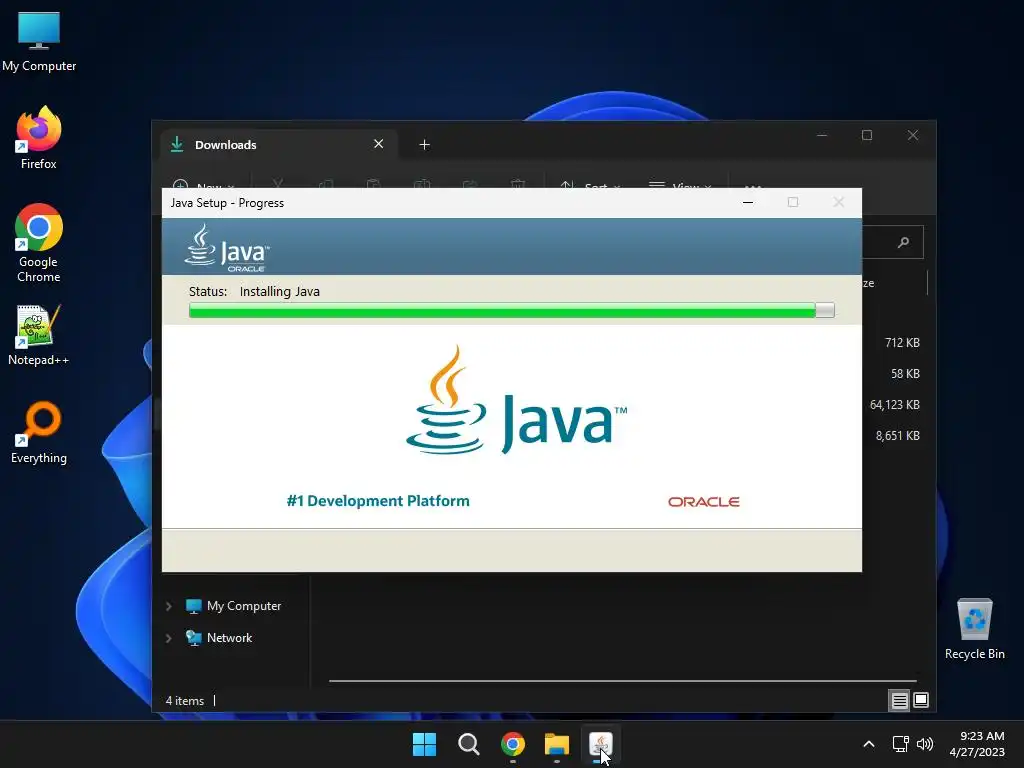Viewport: 1024px width, 768px height.
Task: Open volume control tray icon
Action: [925, 744]
